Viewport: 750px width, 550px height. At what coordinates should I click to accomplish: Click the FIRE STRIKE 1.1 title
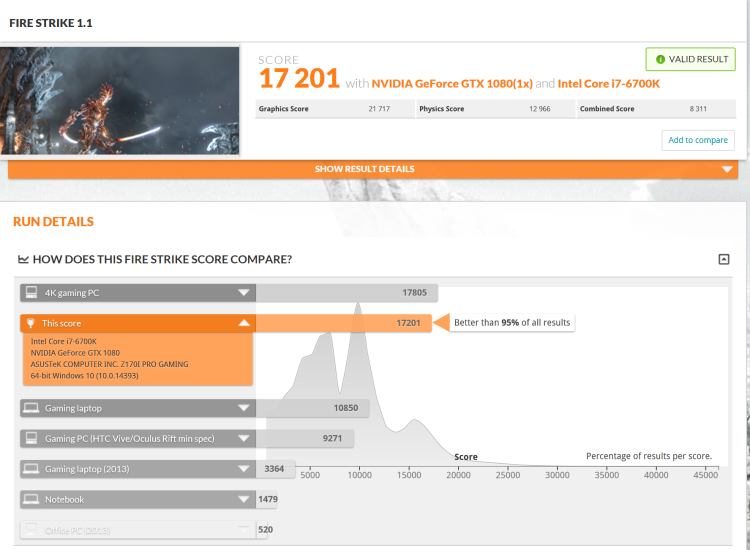[51, 23]
